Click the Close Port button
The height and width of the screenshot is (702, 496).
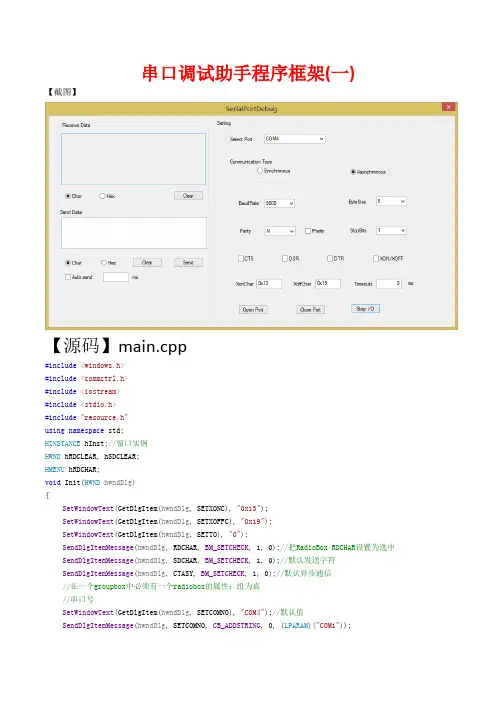(310, 309)
